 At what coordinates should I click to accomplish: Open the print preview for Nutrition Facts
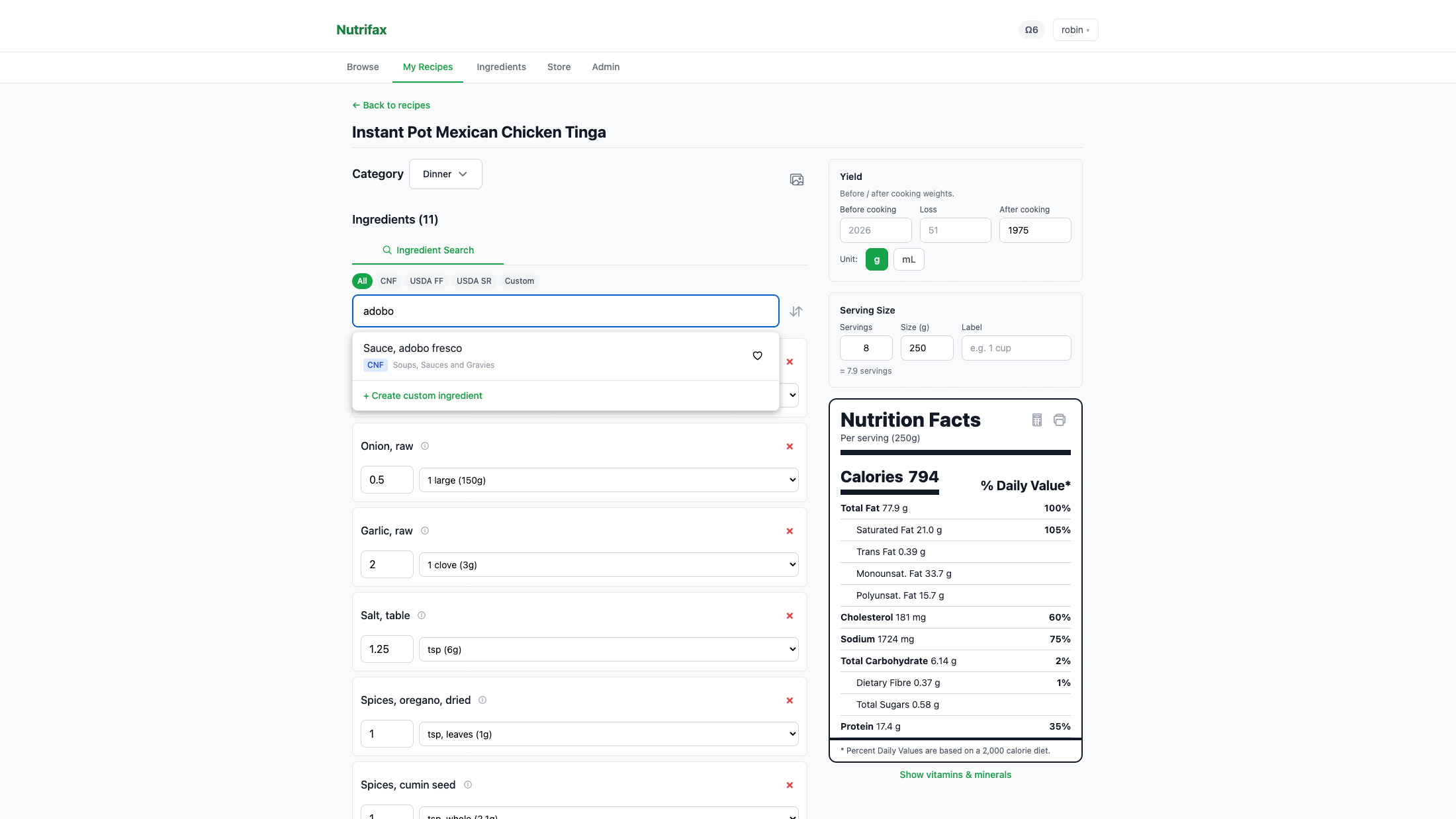click(x=1060, y=419)
